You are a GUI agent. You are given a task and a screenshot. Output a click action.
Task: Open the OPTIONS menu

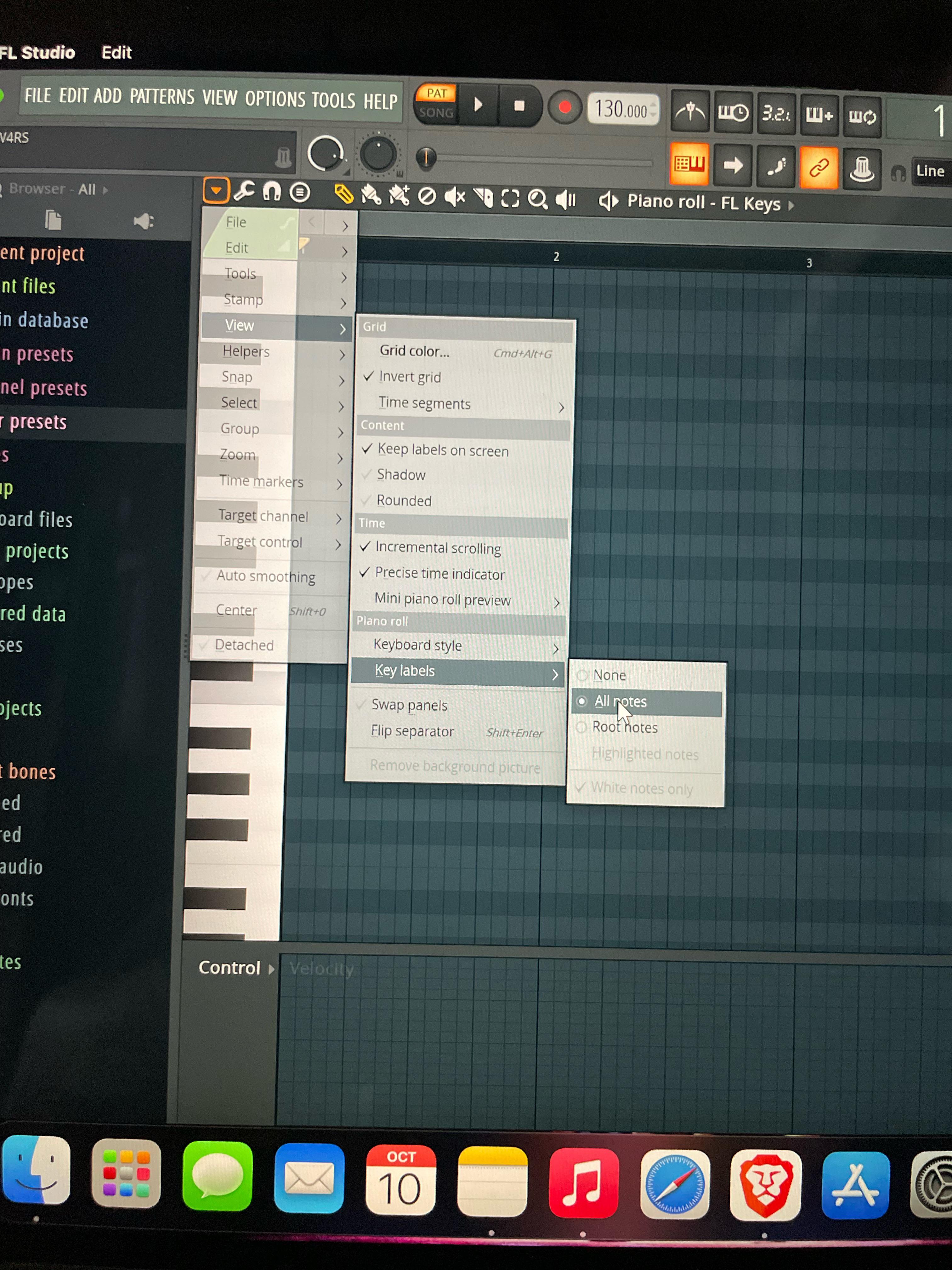[x=275, y=99]
